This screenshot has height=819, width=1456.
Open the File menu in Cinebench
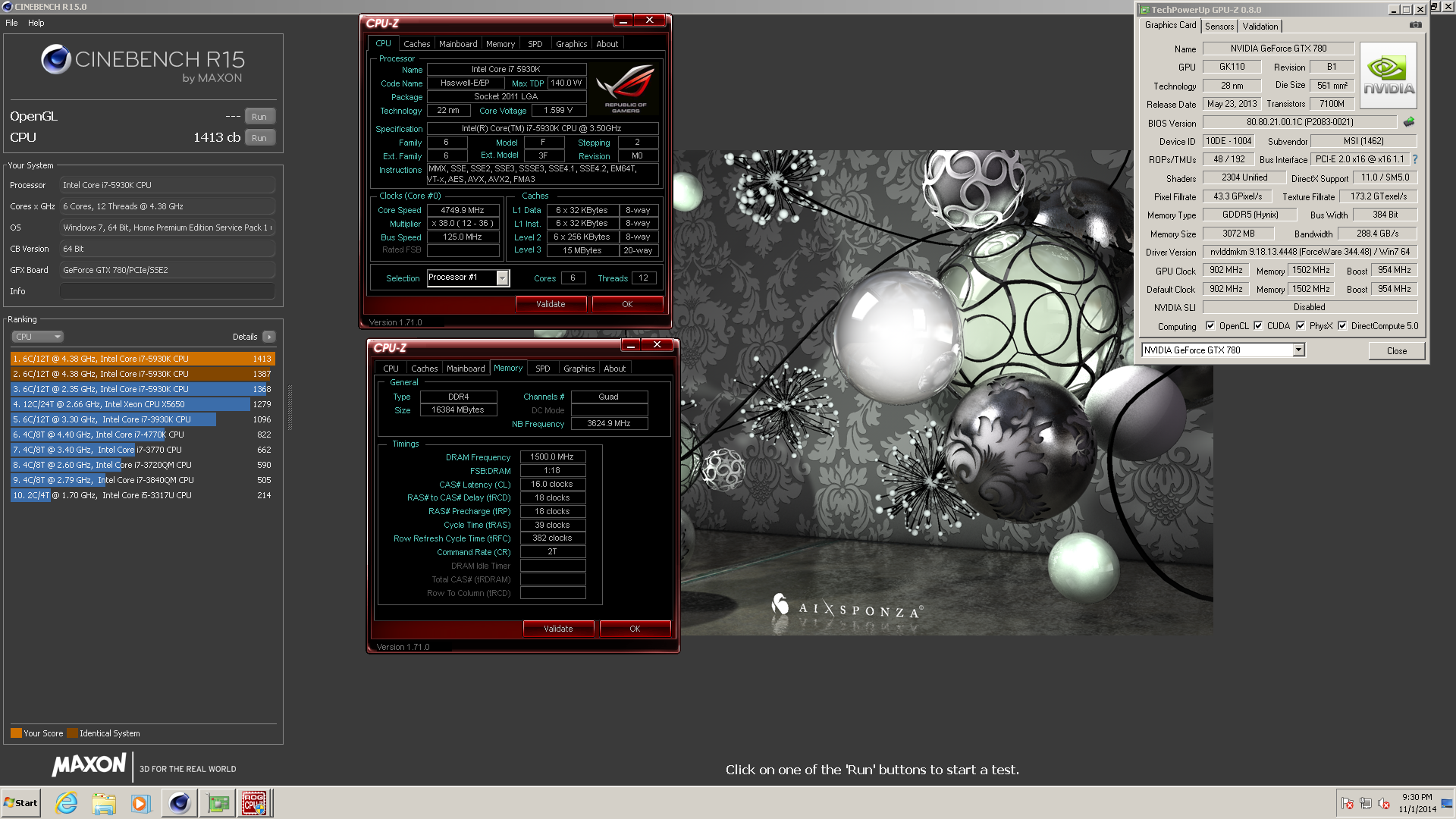11,23
